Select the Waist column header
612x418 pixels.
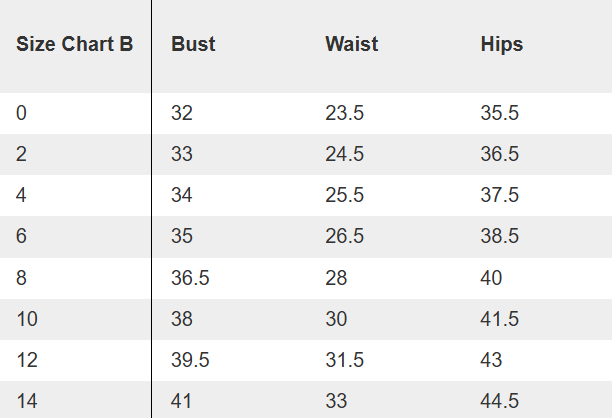352,44
